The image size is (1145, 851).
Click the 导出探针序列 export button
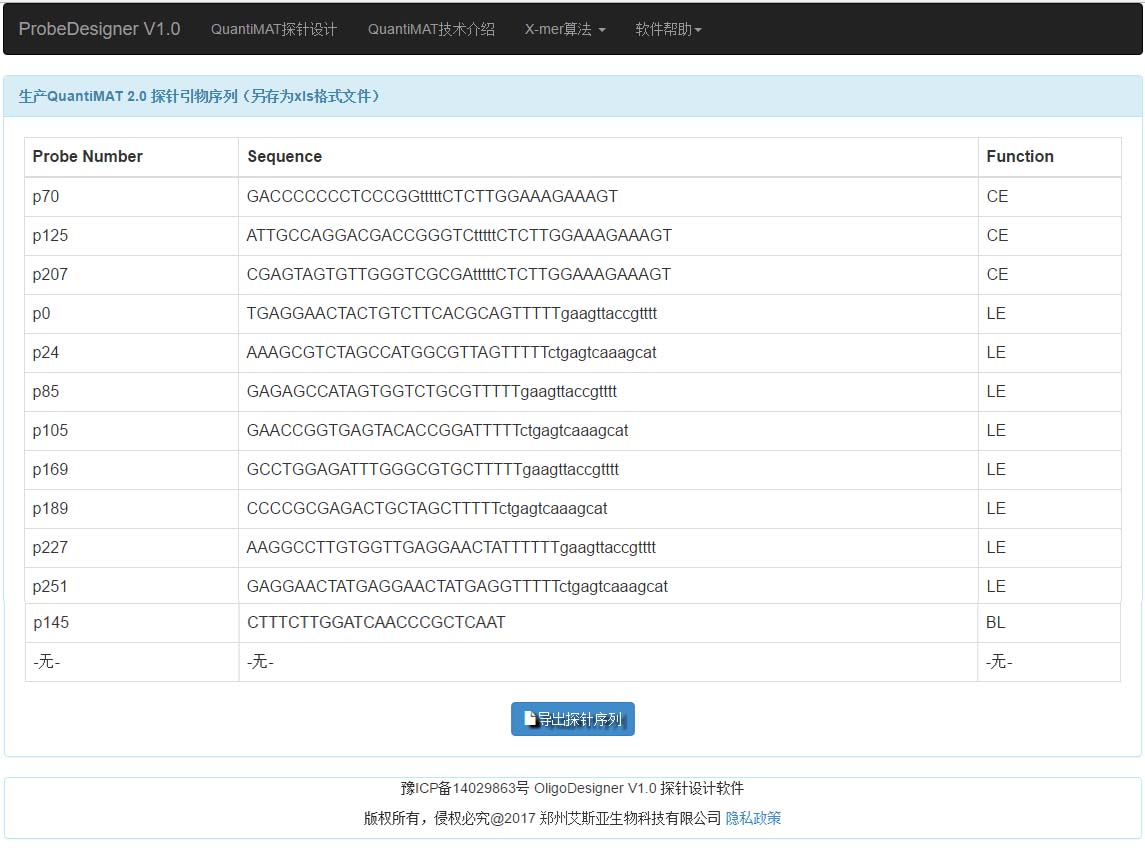[572, 719]
